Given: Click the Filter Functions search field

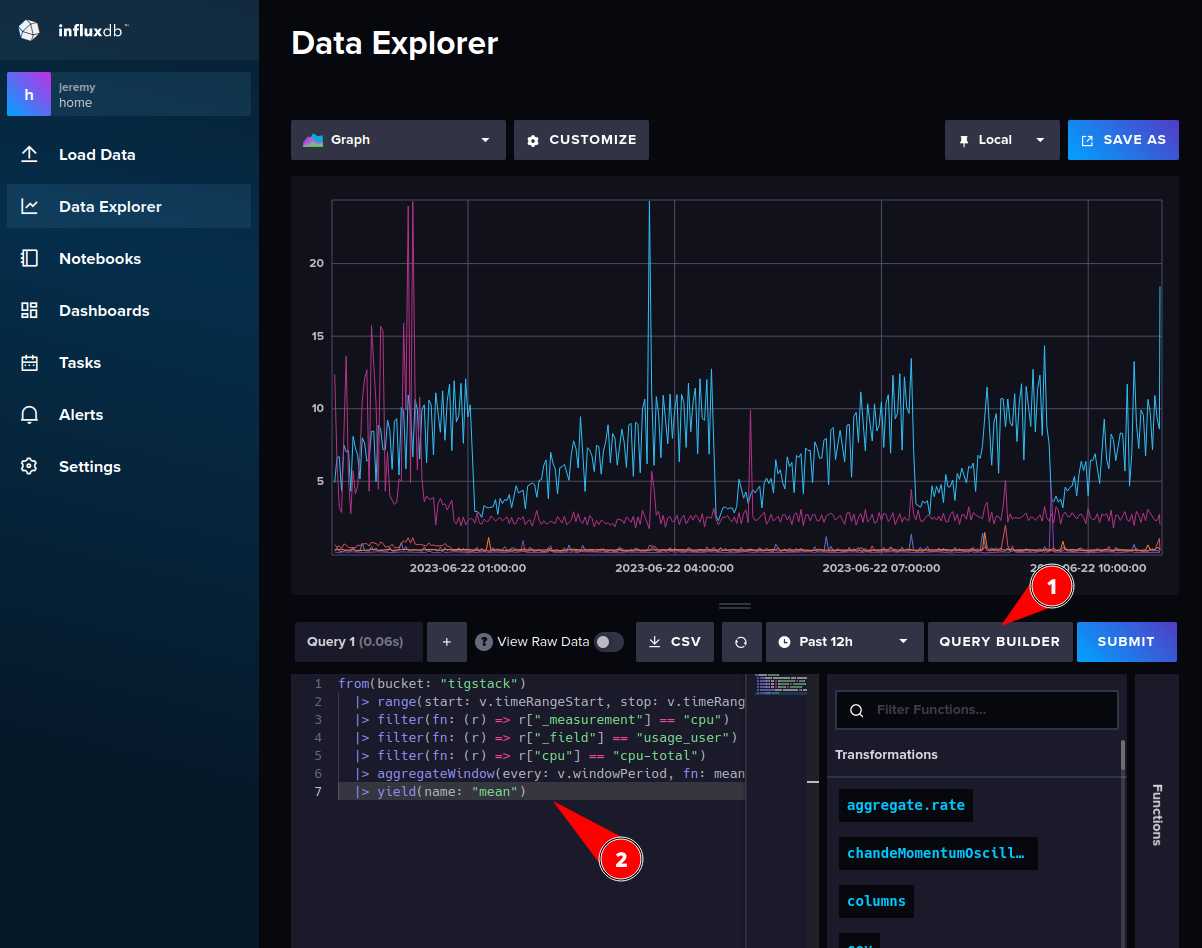Looking at the screenshot, I should [x=976, y=710].
